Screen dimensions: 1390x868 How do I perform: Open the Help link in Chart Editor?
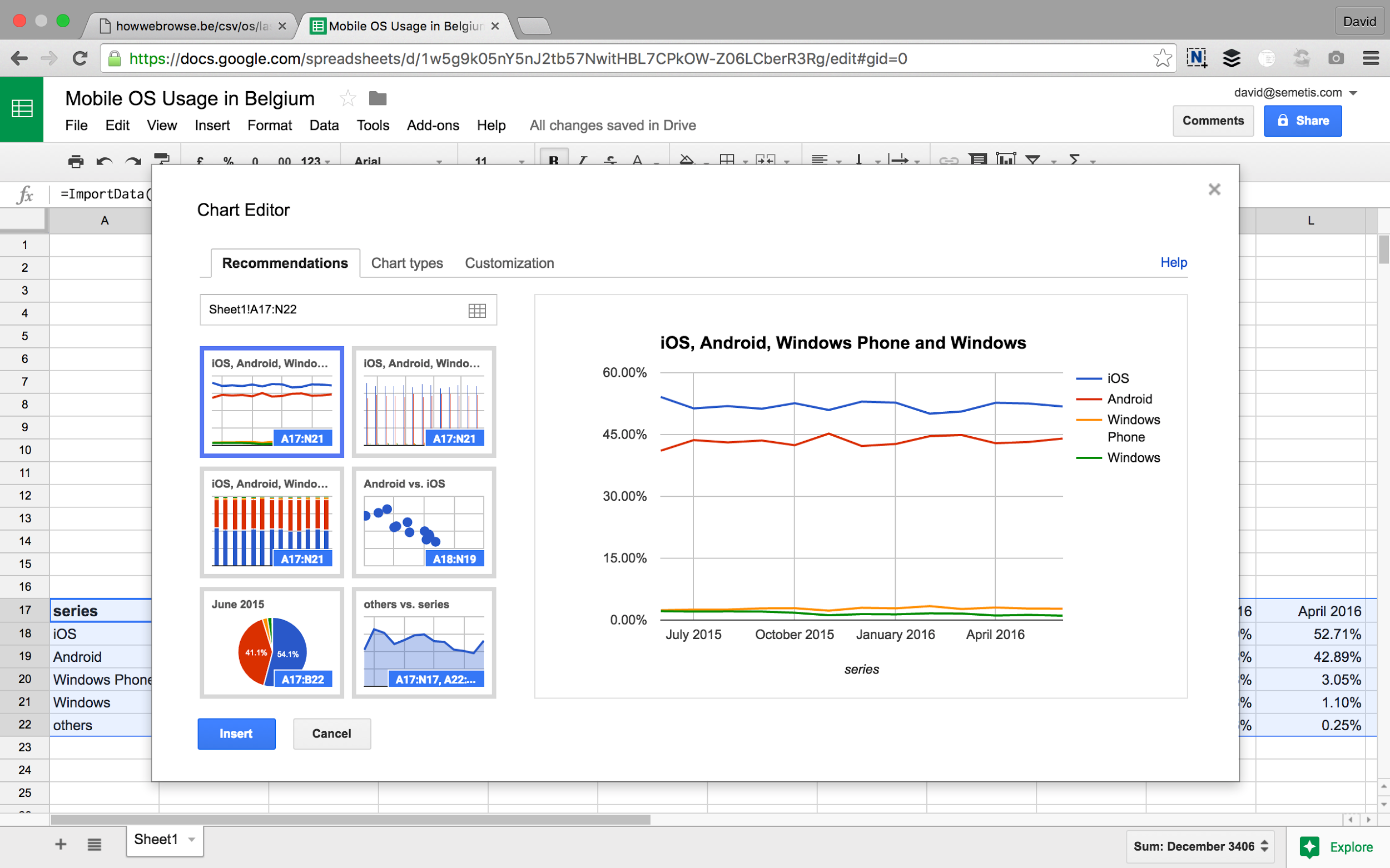pos(1173,262)
